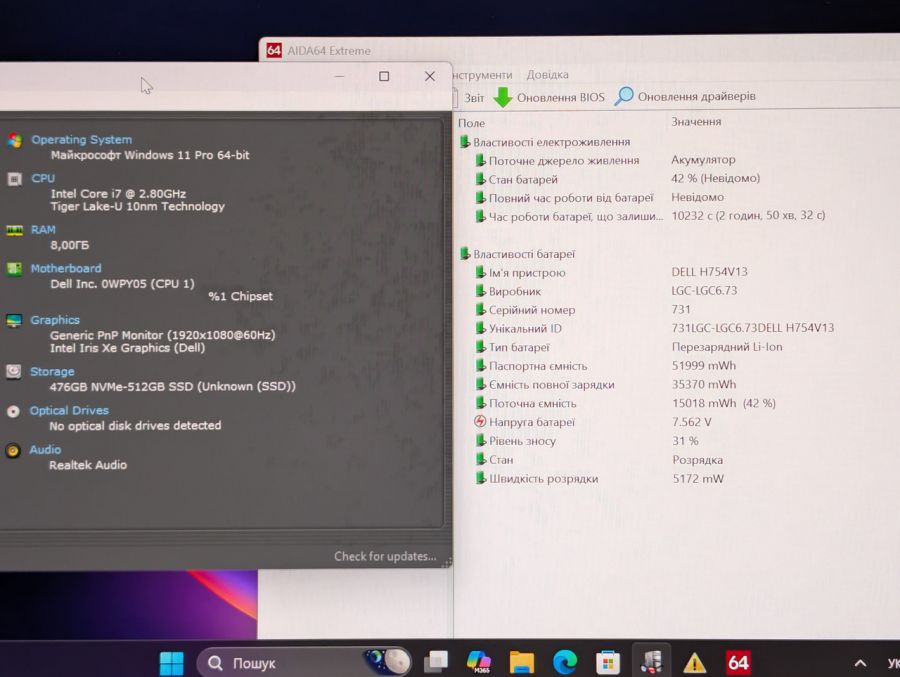Click the green BIOS update arrow icon
This screenshot has height=677, width=900.
[x=503, y=97]
